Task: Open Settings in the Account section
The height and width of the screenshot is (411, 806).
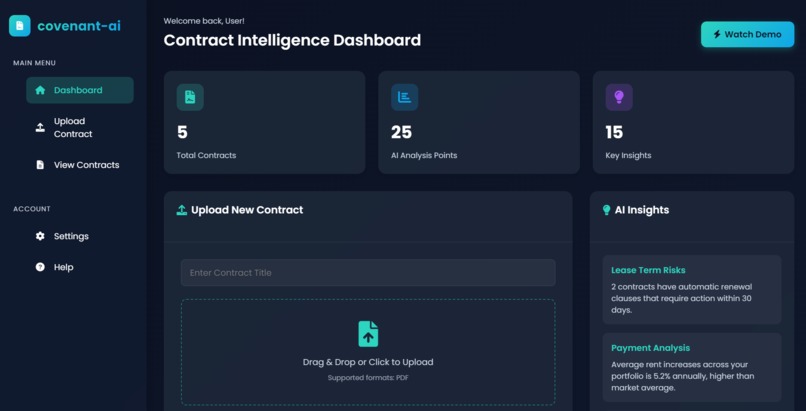Action: tap(80, 236)
